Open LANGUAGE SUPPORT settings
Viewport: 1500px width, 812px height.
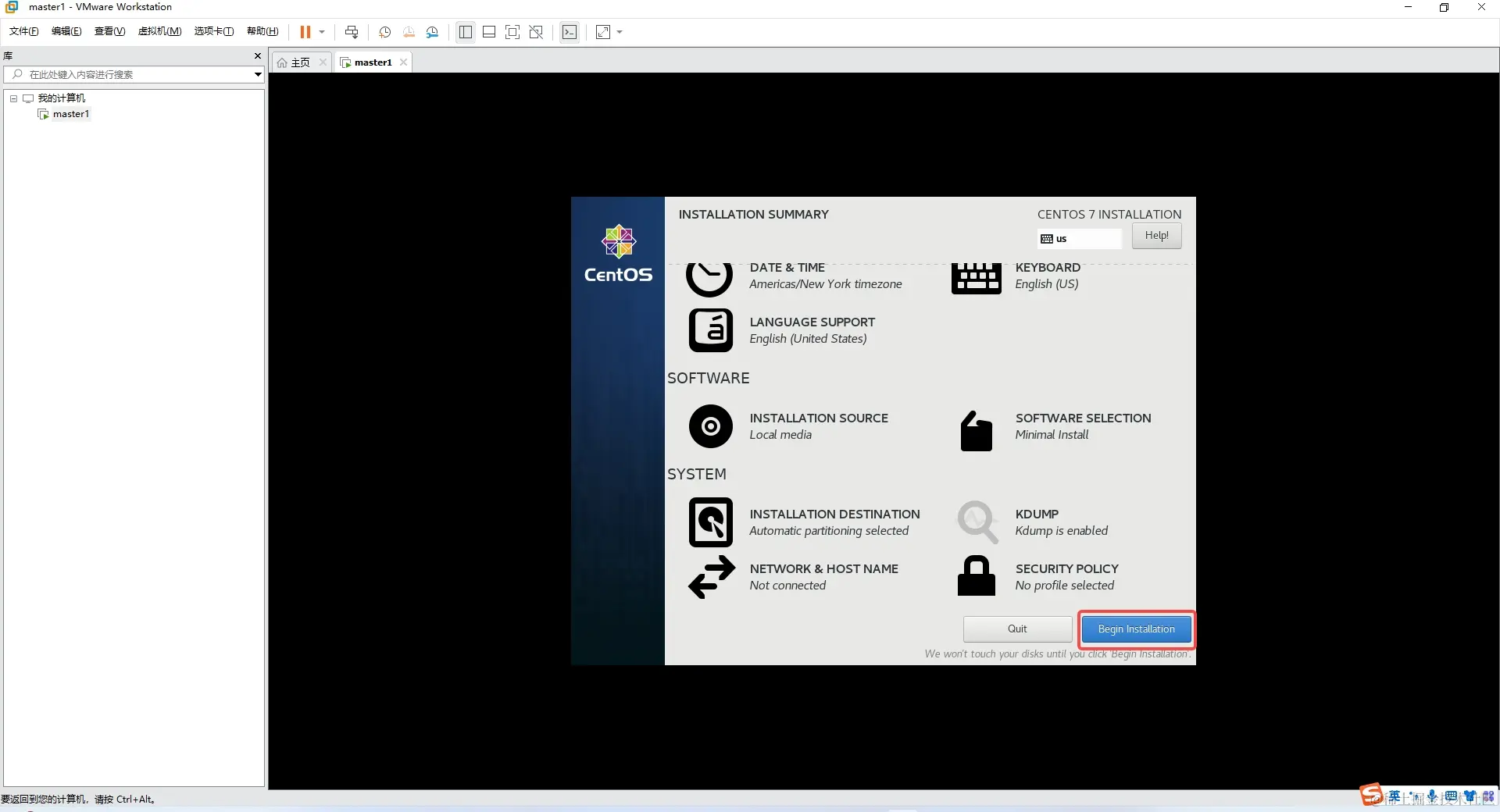click(x=812, y=330)
